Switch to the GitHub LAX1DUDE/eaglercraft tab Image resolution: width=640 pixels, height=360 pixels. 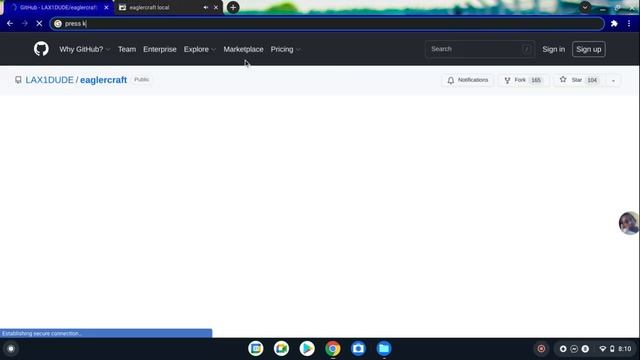coord(57,7)
